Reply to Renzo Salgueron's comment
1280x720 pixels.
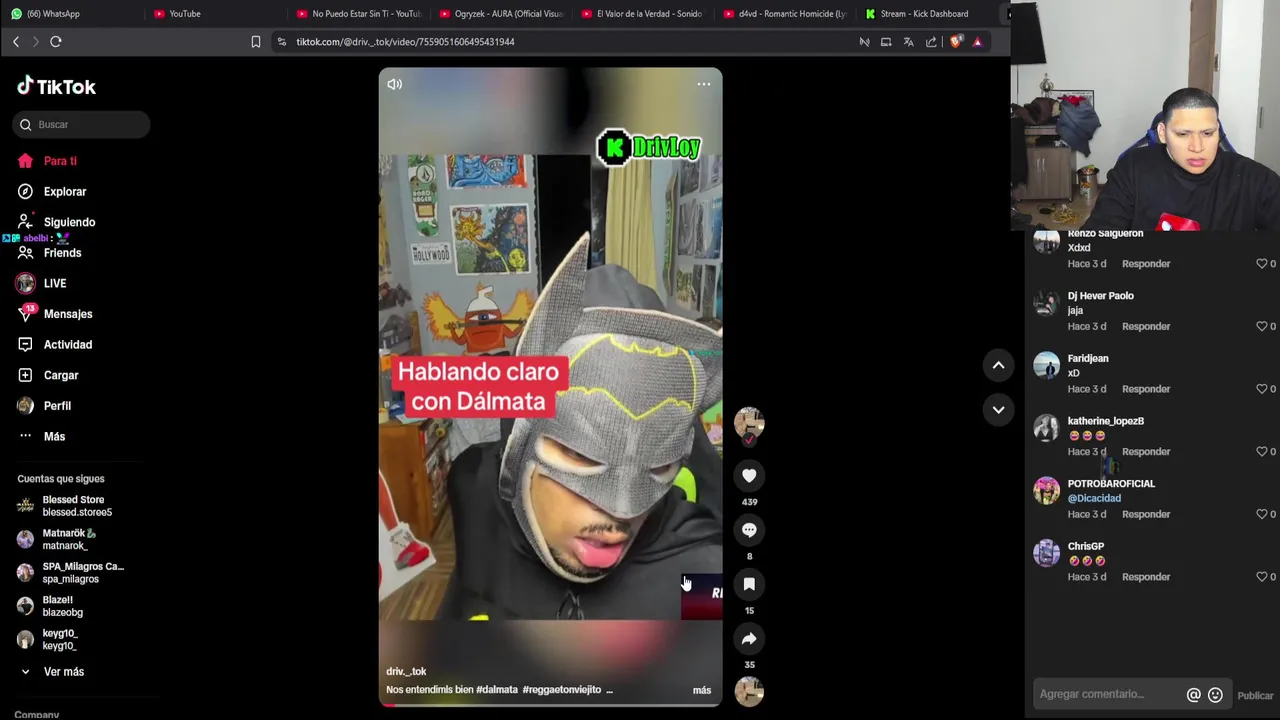pos(1146,264)
